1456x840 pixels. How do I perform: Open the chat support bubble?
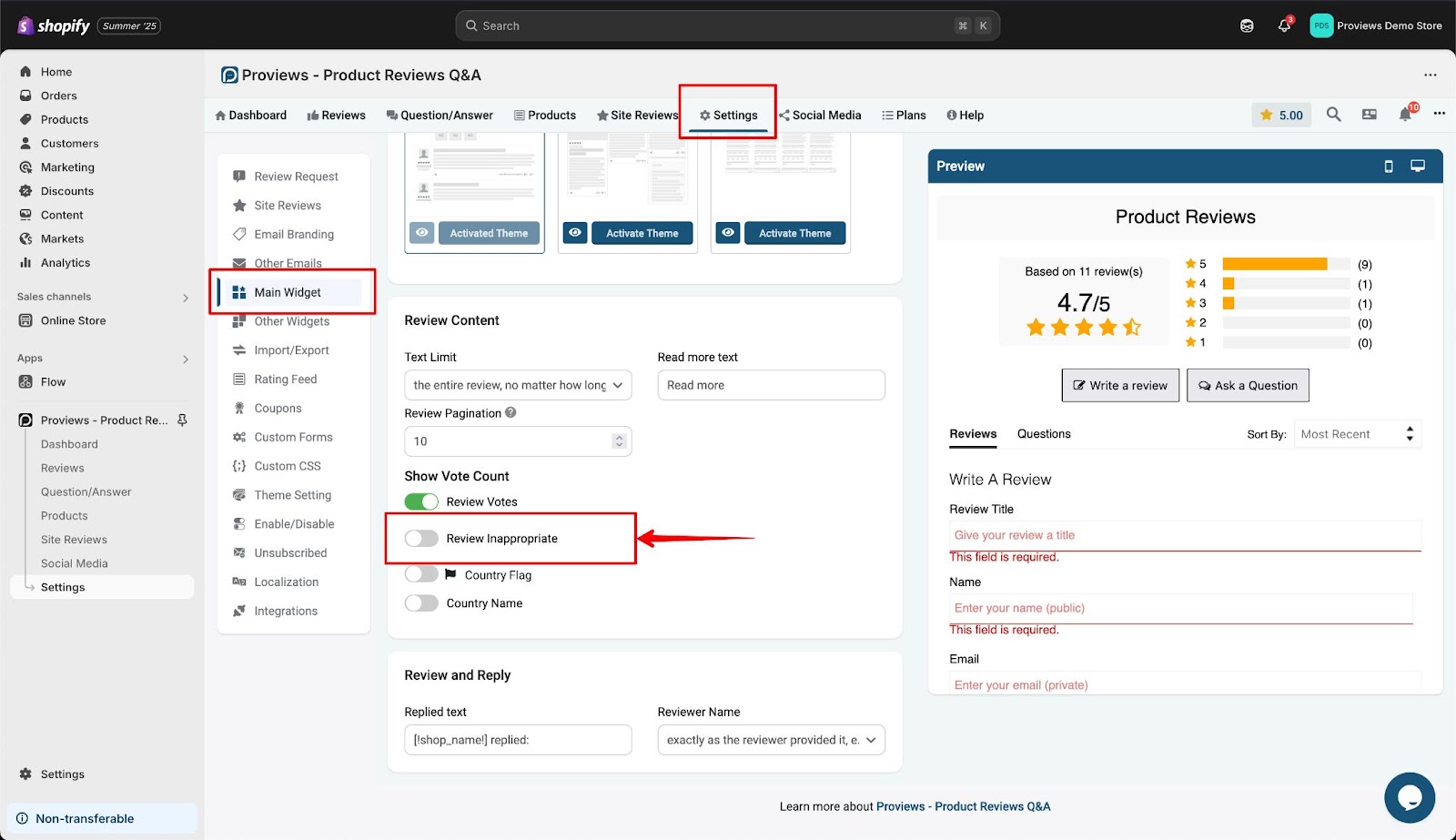coord(1410,798)
